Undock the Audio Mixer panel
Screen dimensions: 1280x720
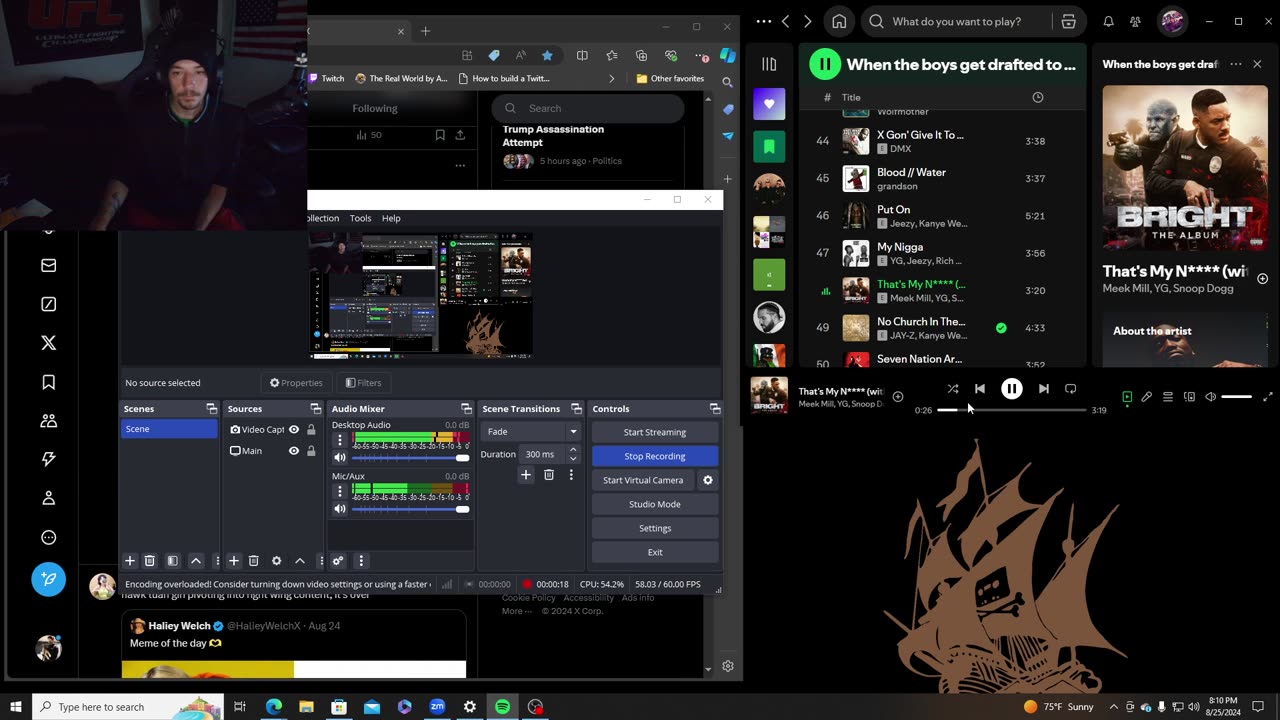point(466,409)
